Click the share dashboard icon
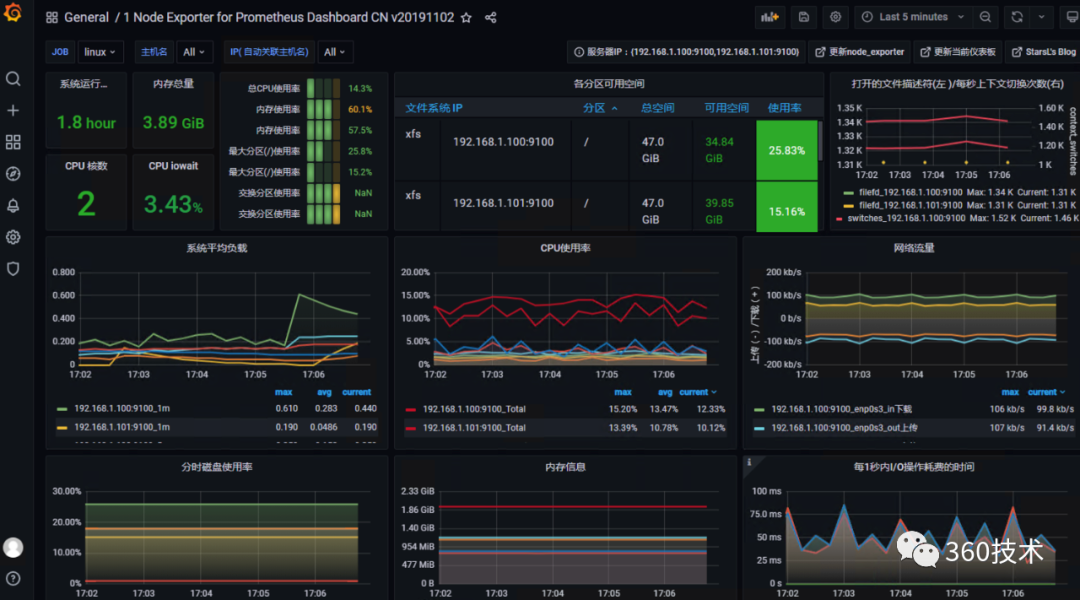 490,18
